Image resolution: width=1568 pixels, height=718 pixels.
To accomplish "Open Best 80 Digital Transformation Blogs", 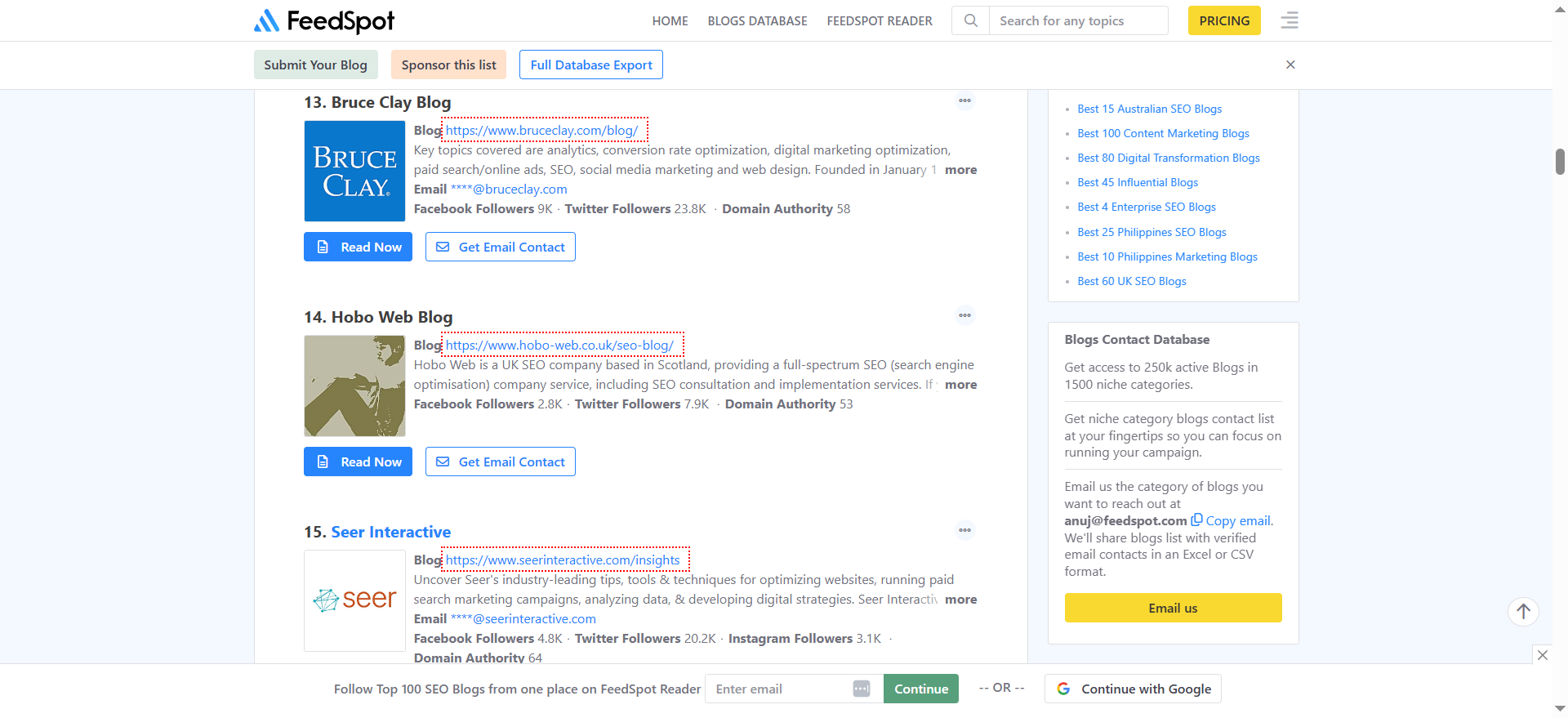I will click(1168, 158).
